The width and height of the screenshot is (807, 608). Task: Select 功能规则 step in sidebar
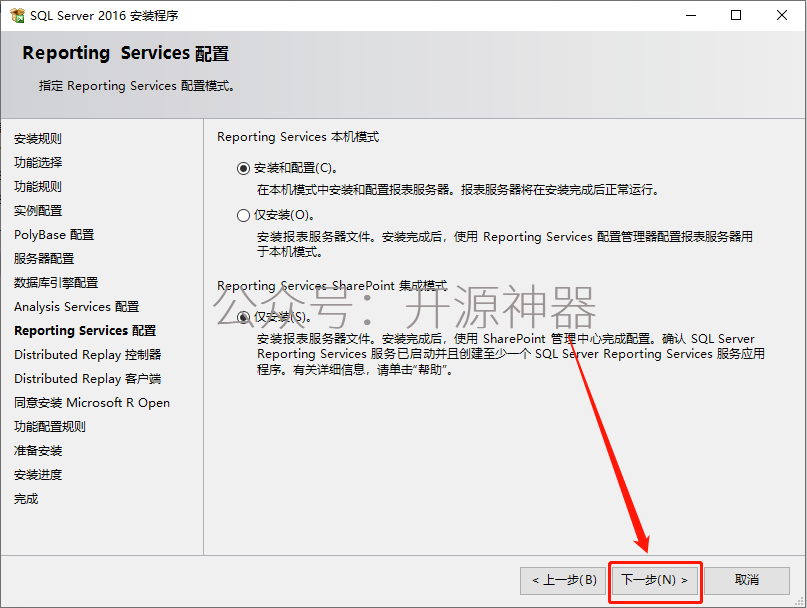[x=38, y=186]
